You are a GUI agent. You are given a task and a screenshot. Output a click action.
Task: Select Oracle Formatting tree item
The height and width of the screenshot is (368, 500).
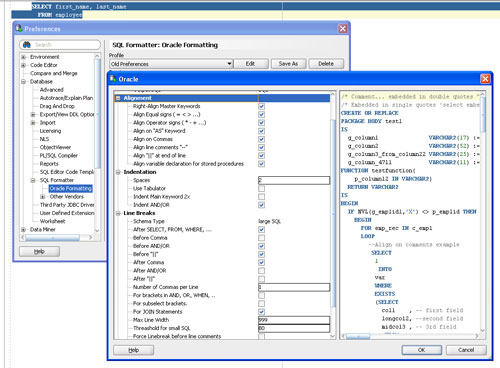[70, 188]
